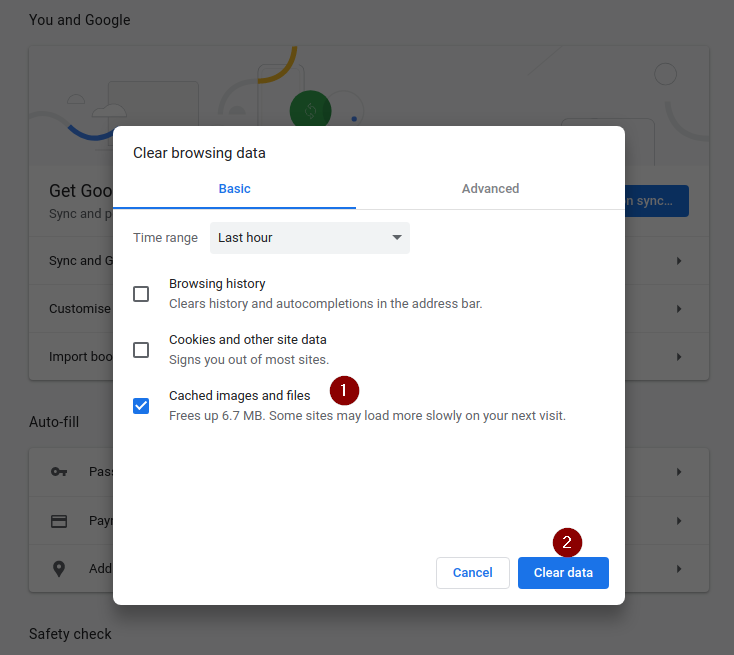Click the Clear data button
This screenshot has width=734, height=655.
pos(563,573)
